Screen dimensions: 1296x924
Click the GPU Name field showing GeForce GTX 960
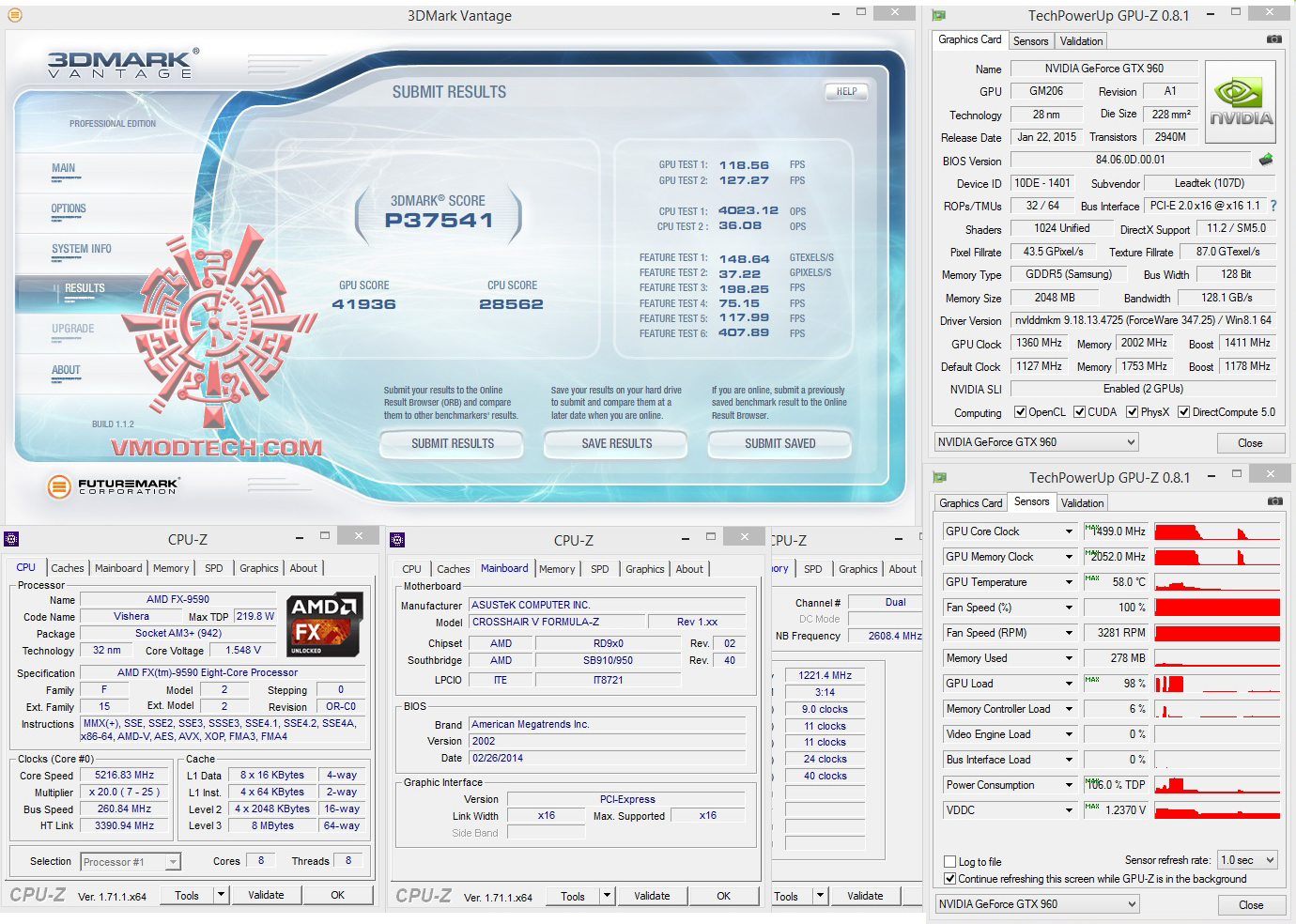(1103, 69)
